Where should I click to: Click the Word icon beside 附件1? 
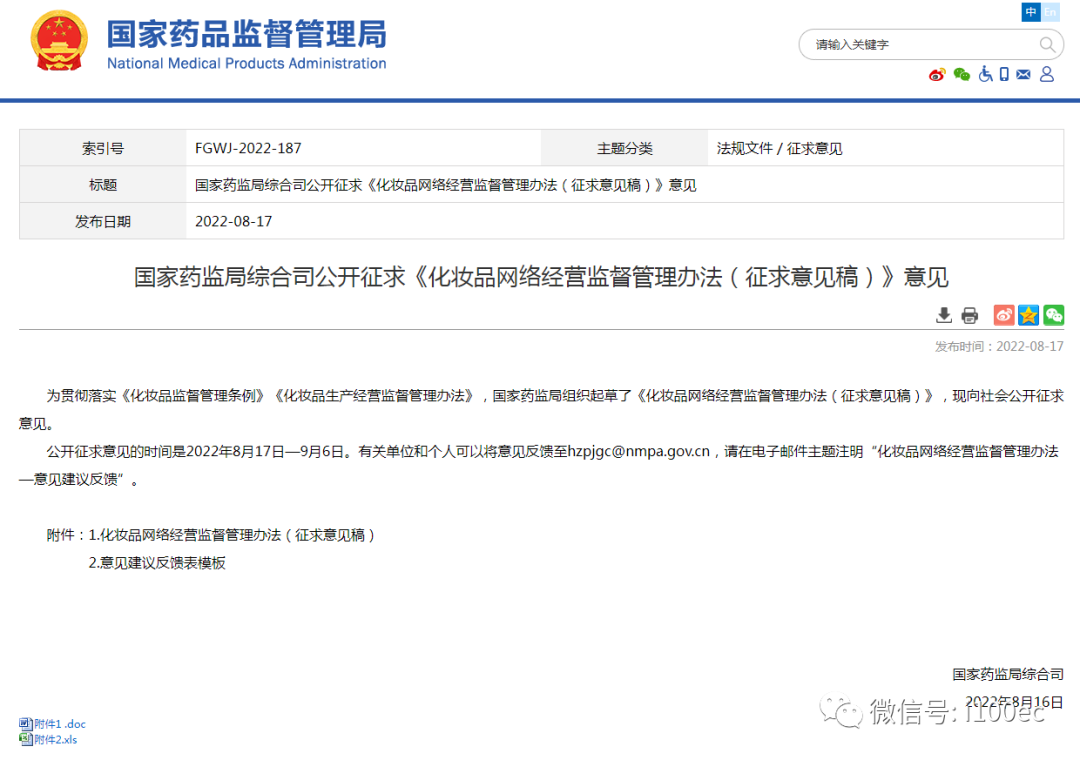point(25,724)
